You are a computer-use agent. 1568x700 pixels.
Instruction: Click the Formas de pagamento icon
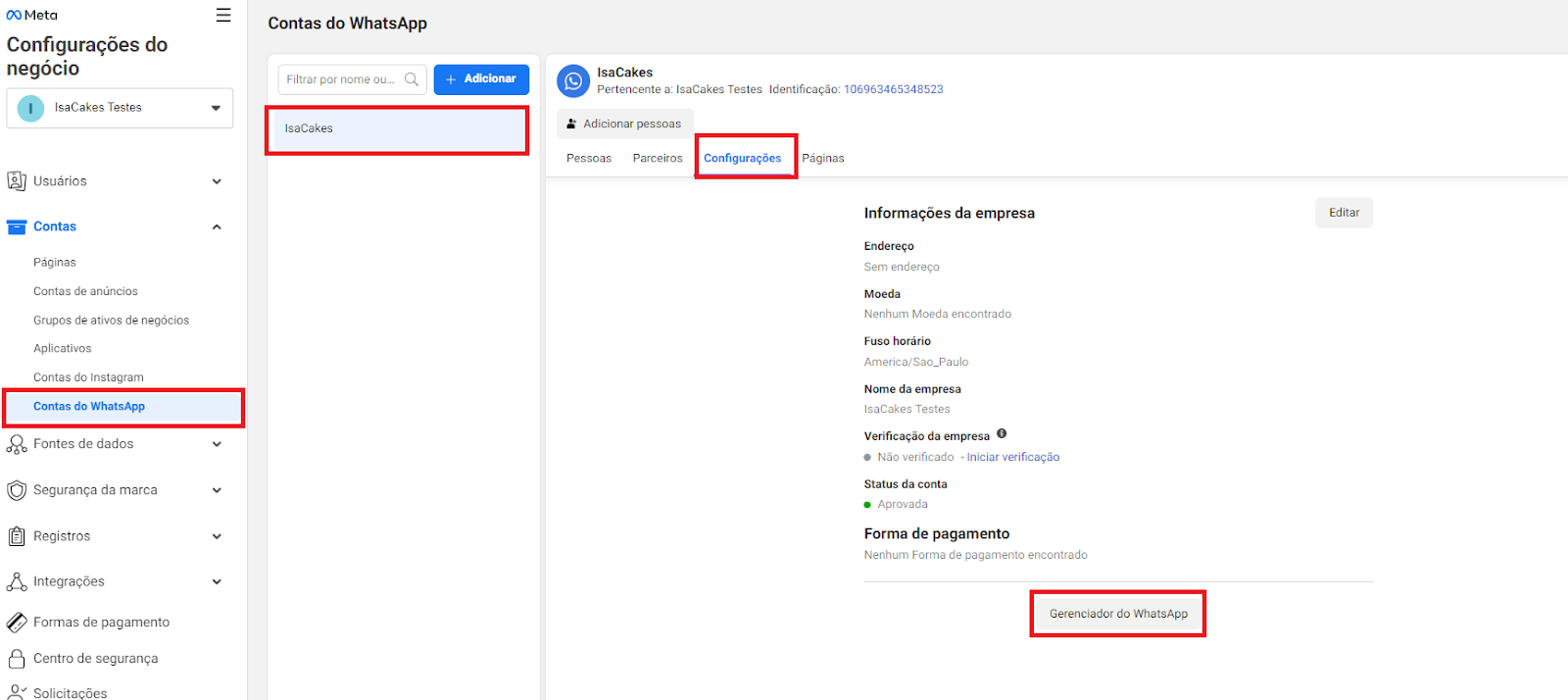tap(17, 623)
